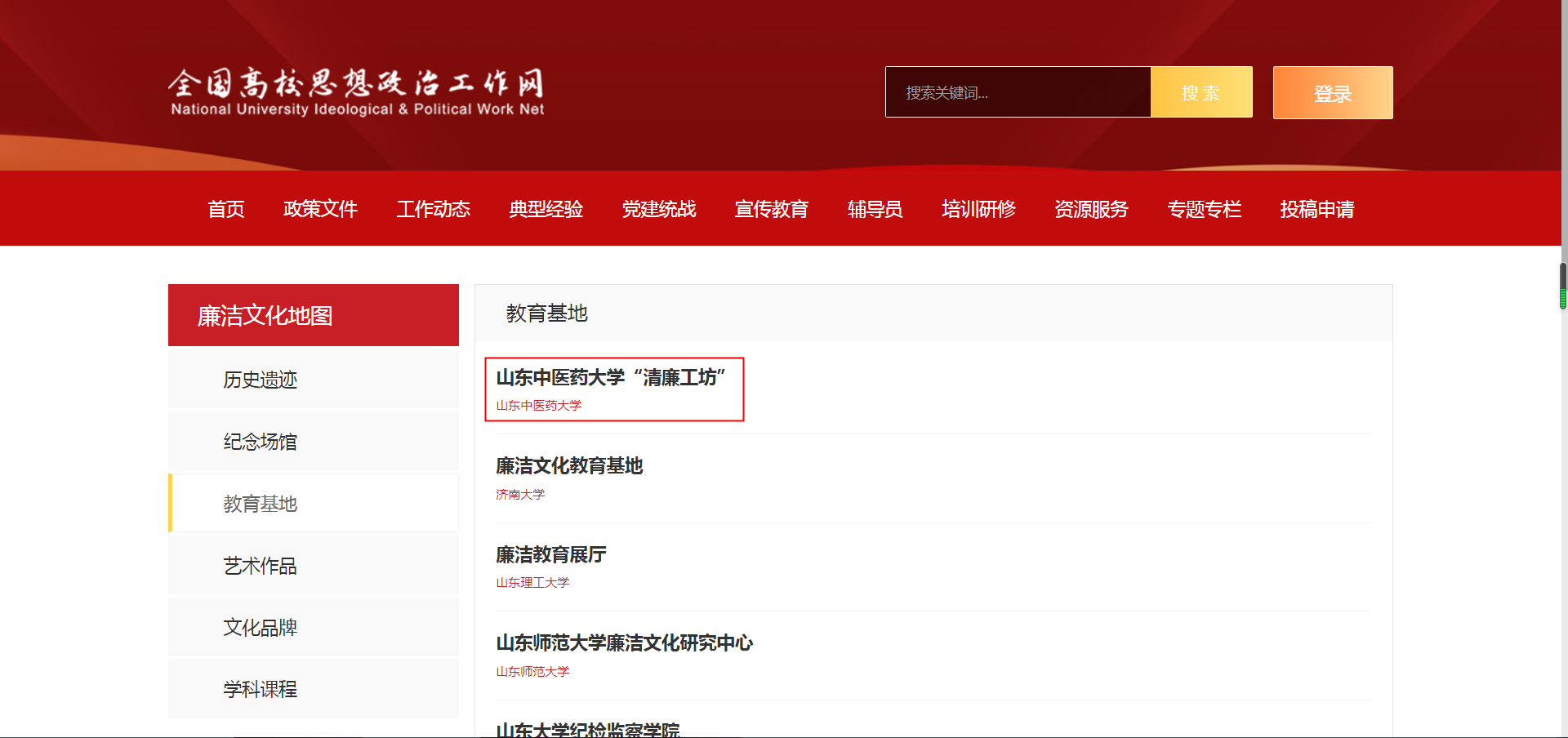Image resolution: width=1568 pixels, height=738 pixels.
Task: Select 教育基地 in the sidebar
Action: pyautogui.click(x=314, y=503)
